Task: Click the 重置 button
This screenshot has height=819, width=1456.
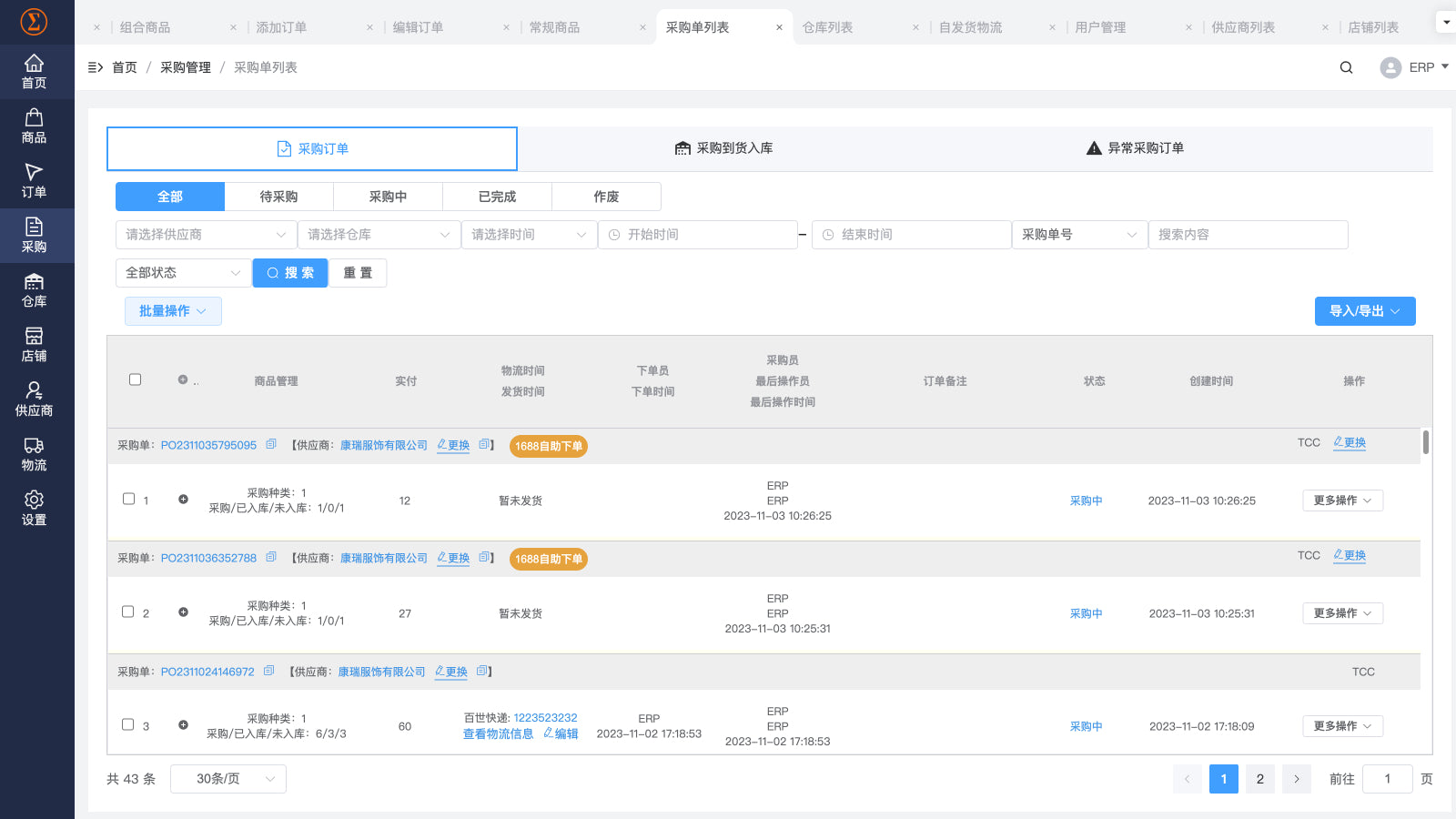Action: click(358, 273)
